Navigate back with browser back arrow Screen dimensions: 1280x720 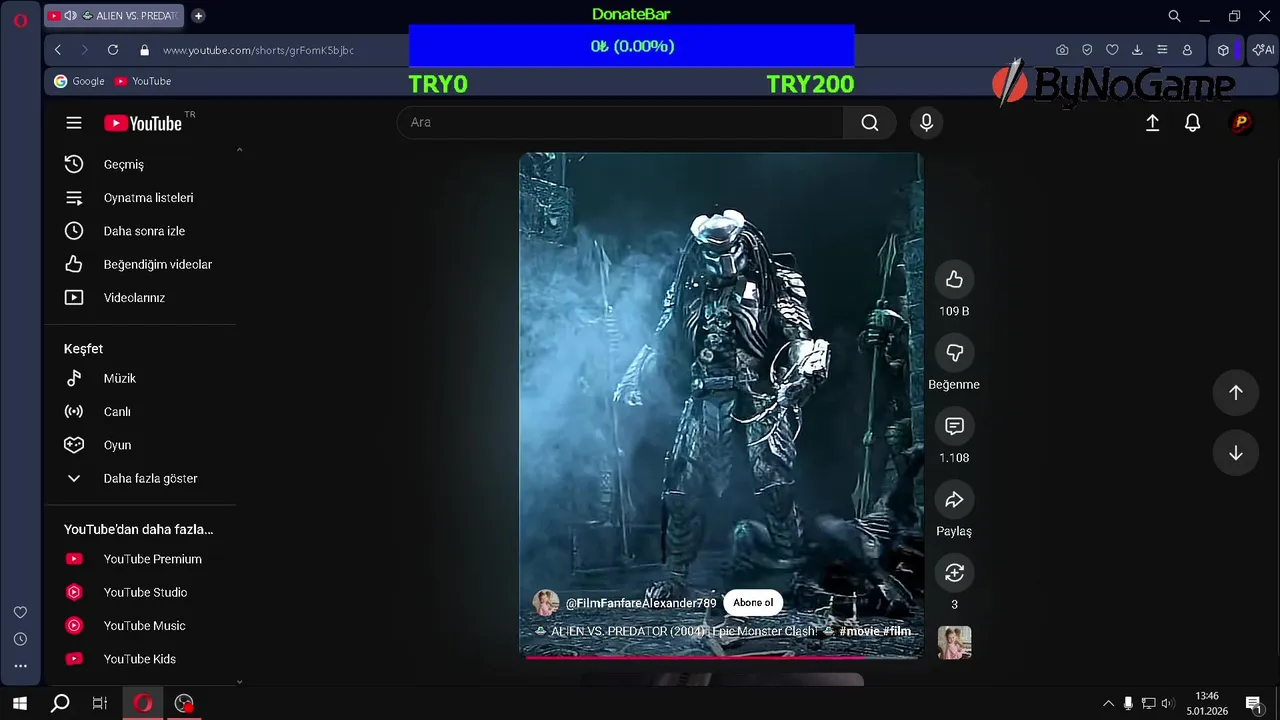[58, 50]
